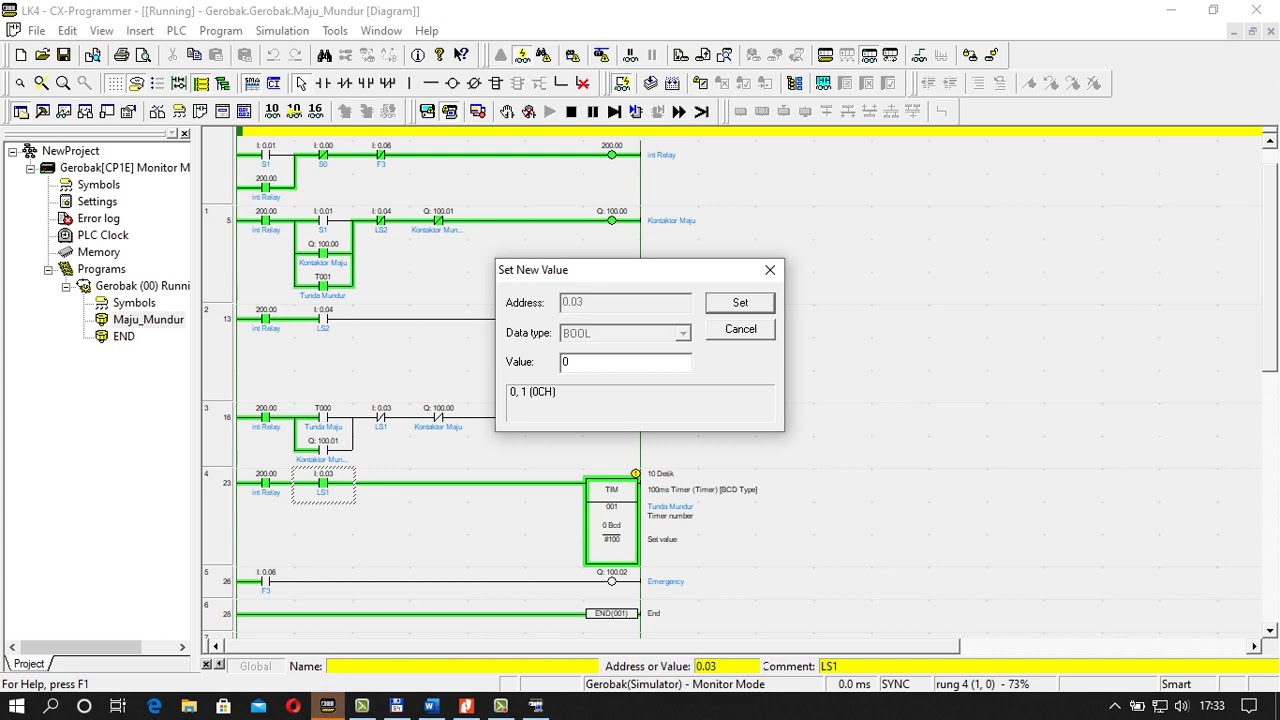Toggle the grid display icon

[114, 83]
